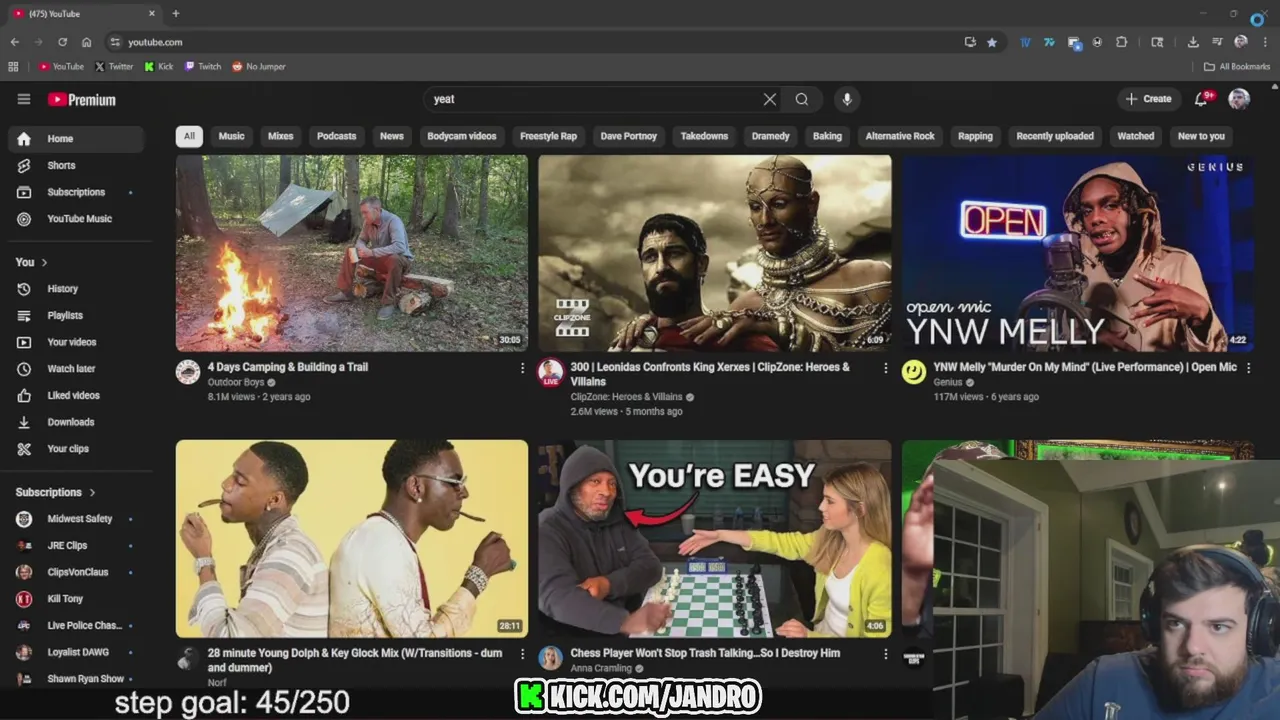Open 'Your clips' in sidebar
This screenshot has width=1280, height=720.
[76, 449]
